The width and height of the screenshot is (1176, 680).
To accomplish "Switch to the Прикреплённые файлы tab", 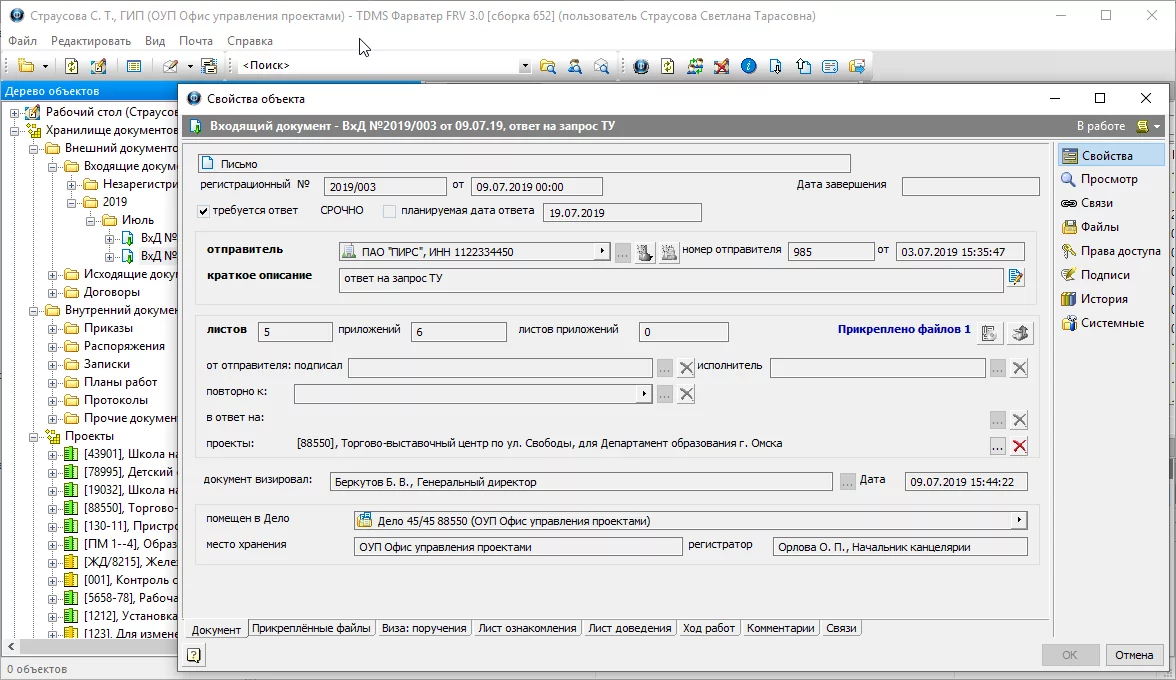I will [311, 628].
